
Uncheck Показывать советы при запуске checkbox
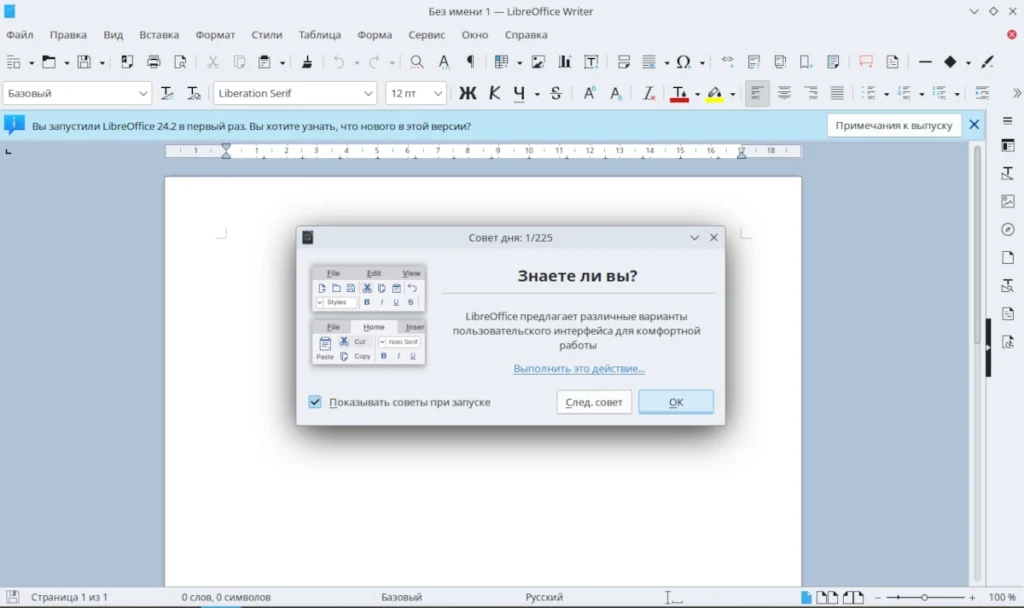[x=315, y=402]
